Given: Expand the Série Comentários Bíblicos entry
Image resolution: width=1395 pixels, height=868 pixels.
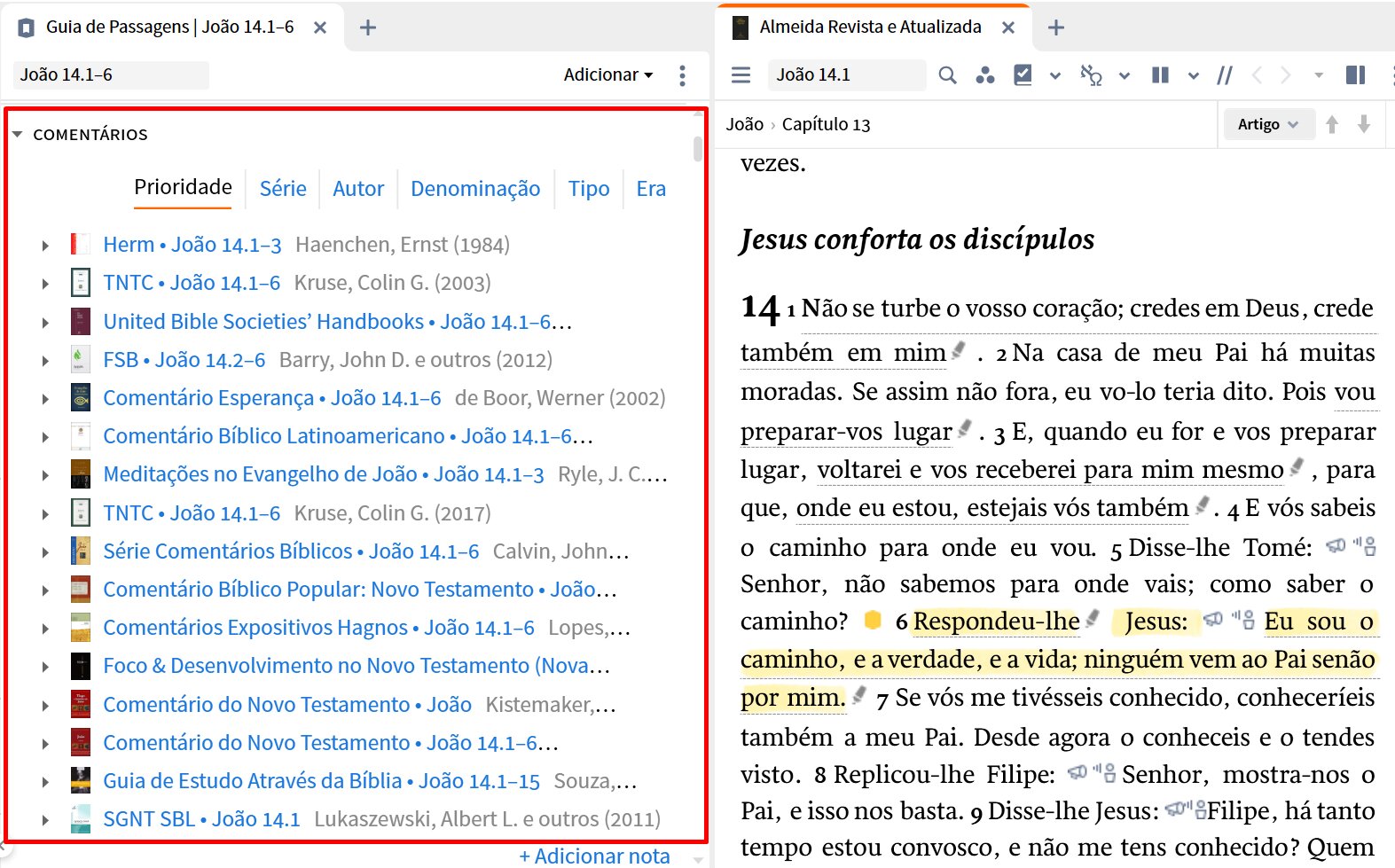Looking at the screenshot, I should (x=45, y=552).
